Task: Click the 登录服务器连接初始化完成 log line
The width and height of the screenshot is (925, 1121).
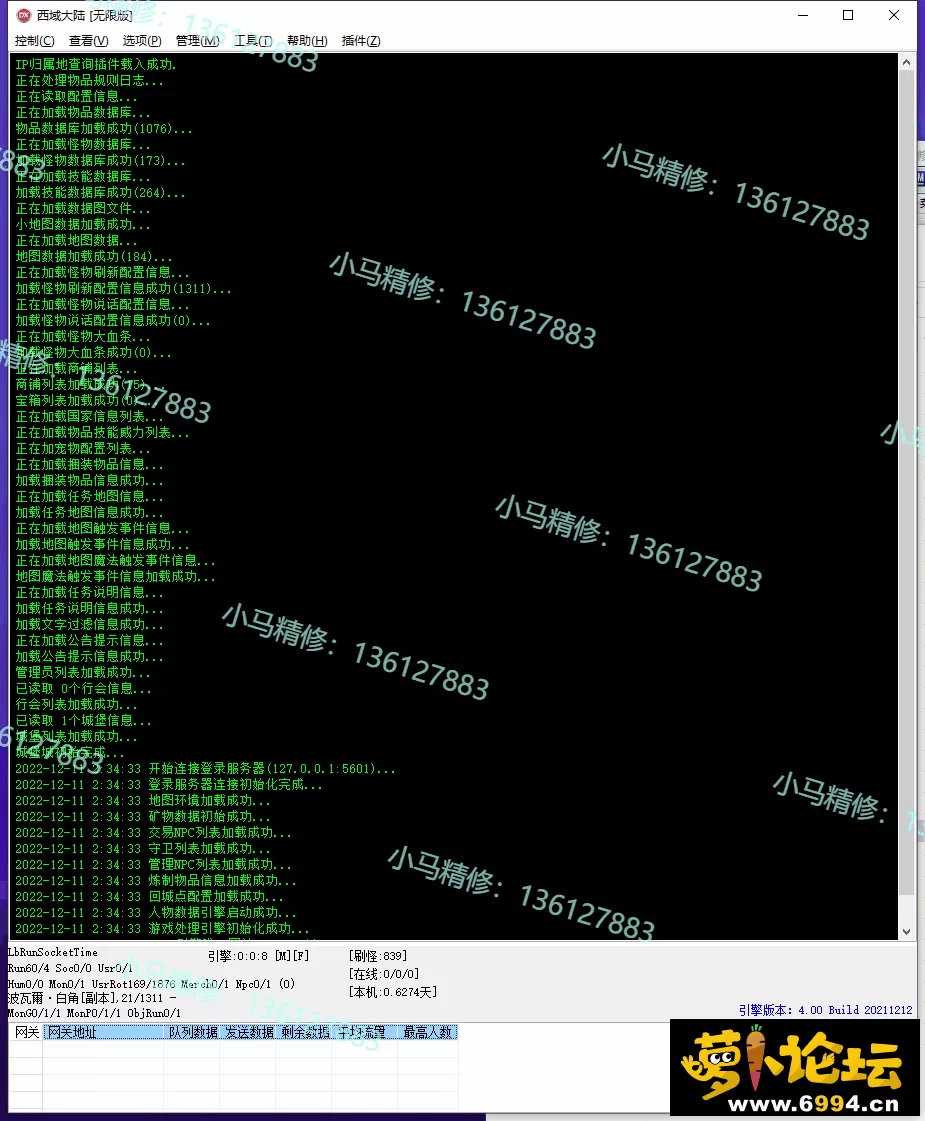Action: click(x=169, y=784)
